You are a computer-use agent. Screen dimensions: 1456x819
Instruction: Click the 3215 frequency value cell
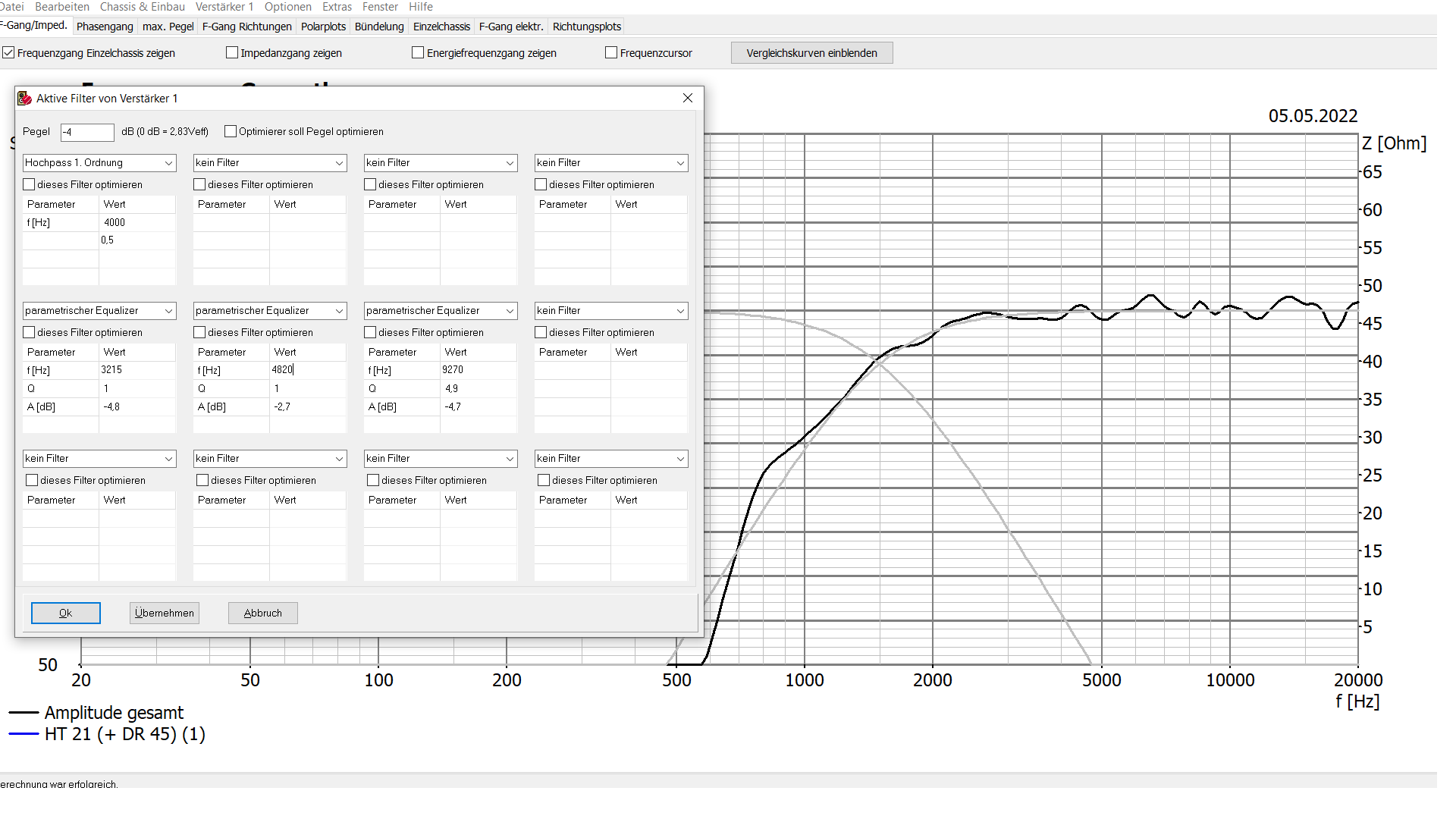(x=137, y=370)
